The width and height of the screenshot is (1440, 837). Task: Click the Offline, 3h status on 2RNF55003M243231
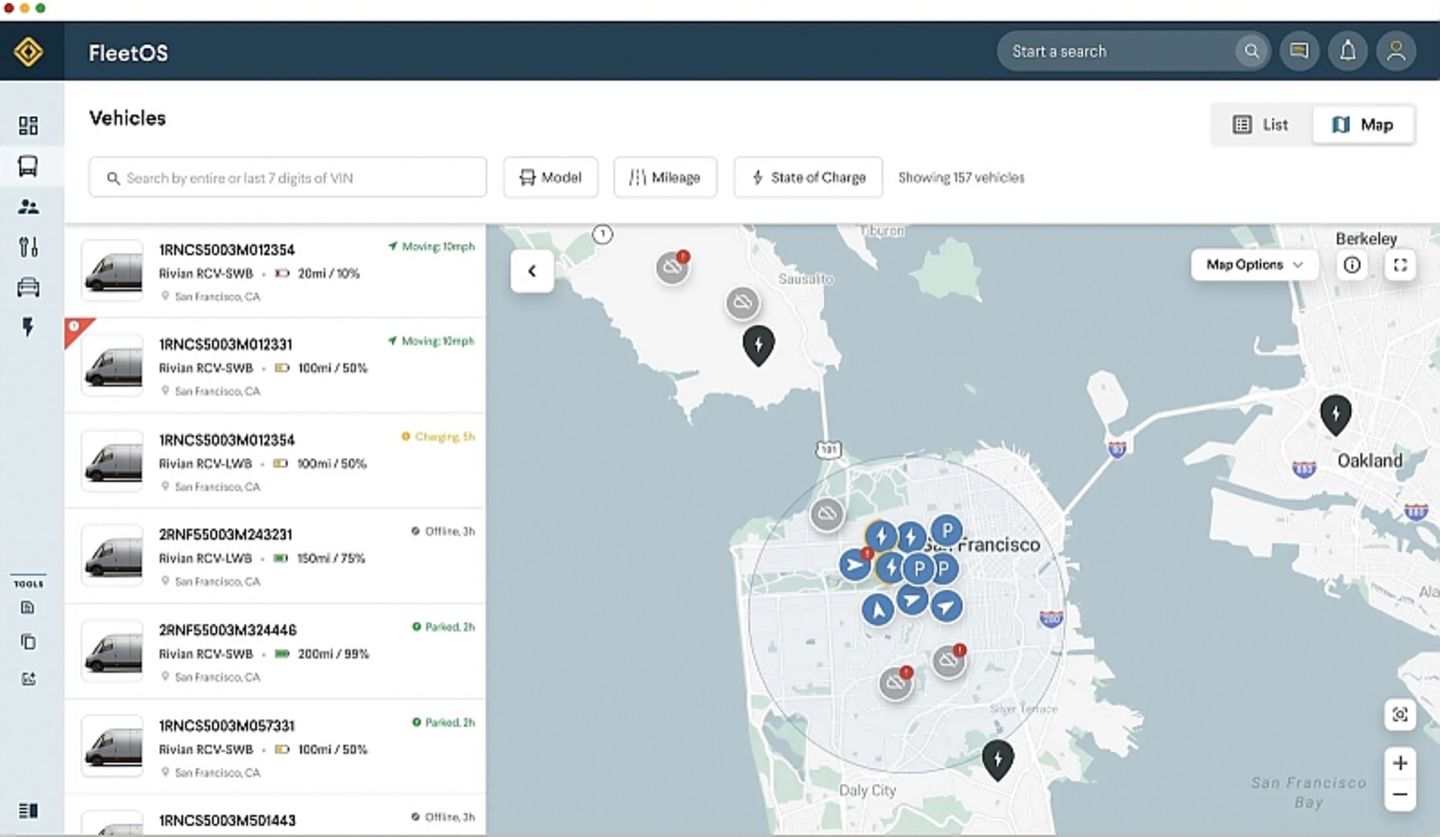443,531
